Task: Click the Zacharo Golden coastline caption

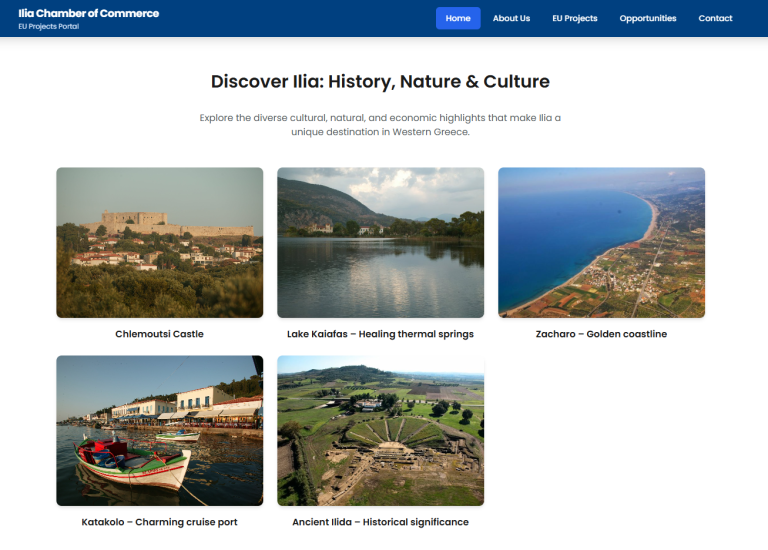Action: point(601,334)
